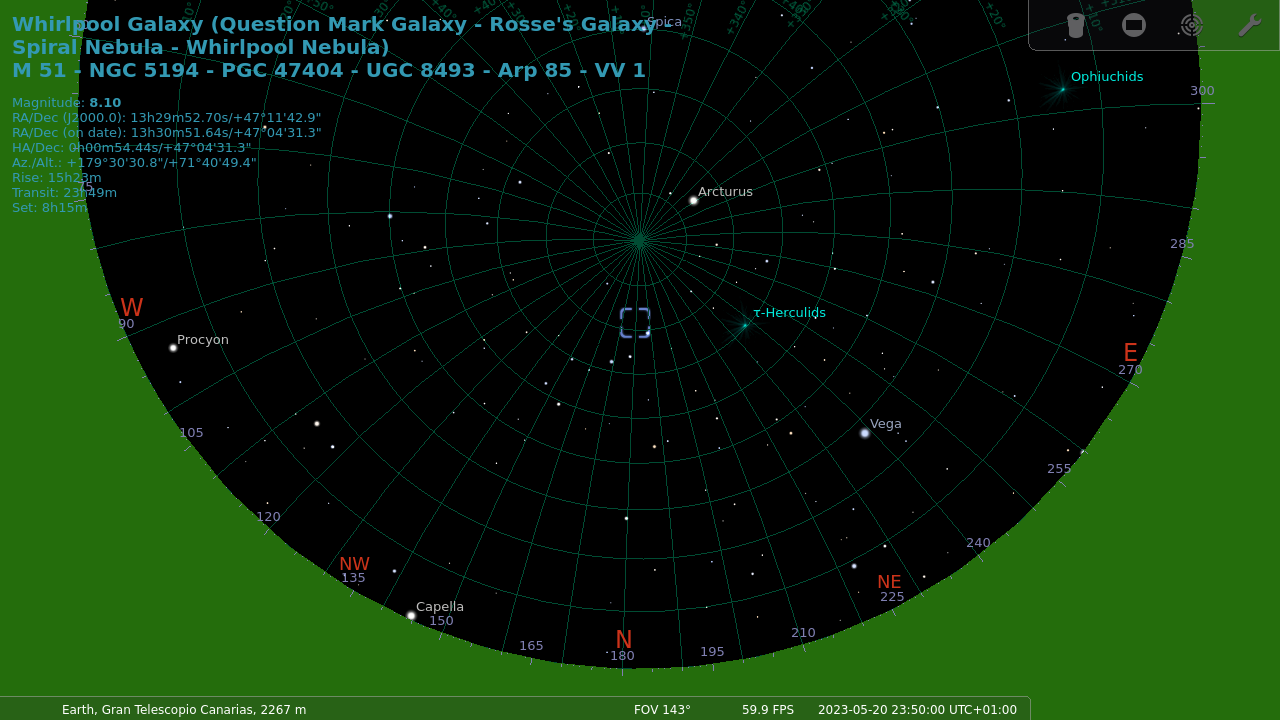This screenshot has height=720, width=1280.
Task: Click the NW compass label
Action: [354, 564]
